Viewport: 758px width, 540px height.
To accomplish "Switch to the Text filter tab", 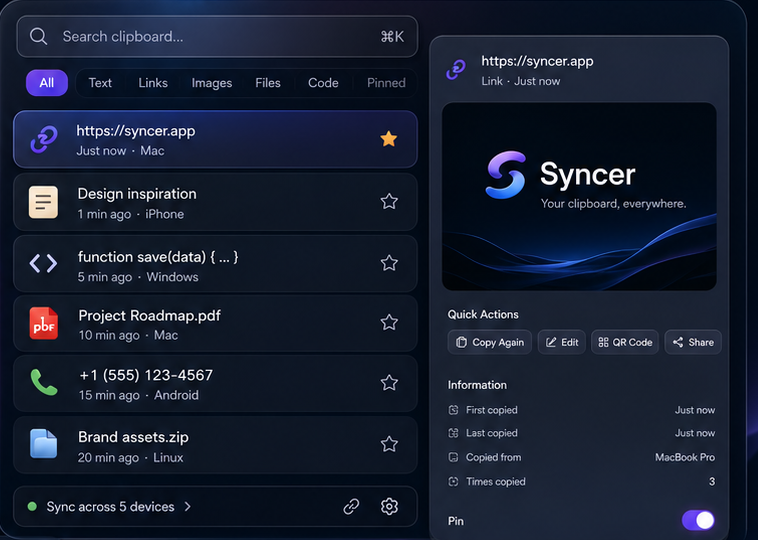I will [x=100, y=83].
